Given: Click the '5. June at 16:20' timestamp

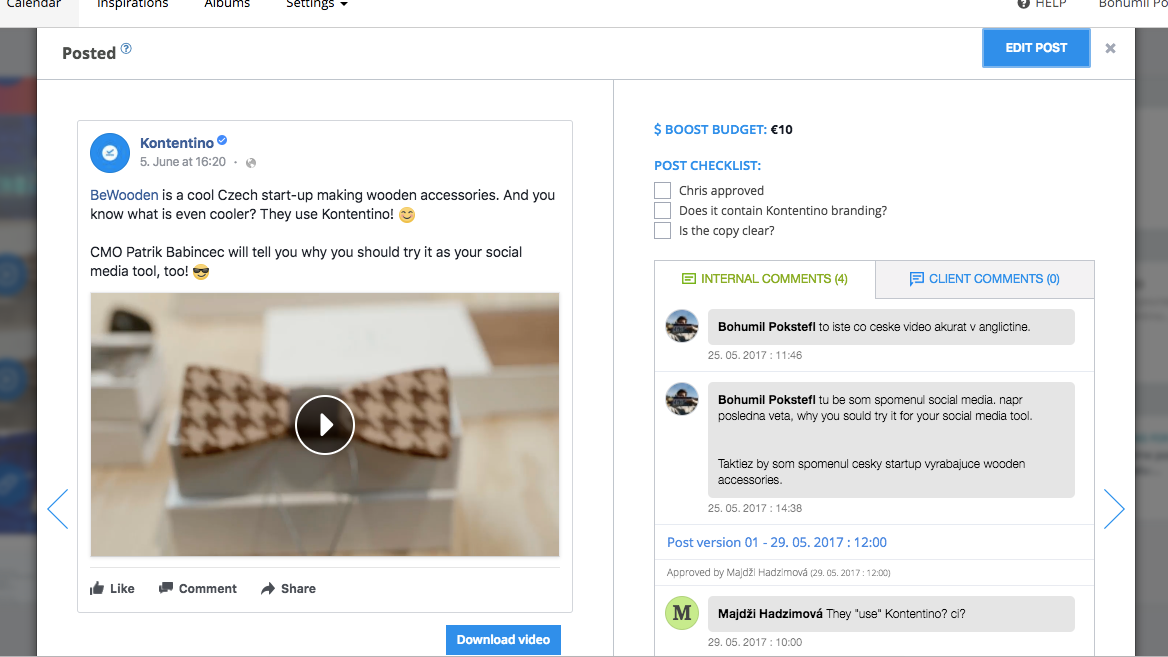Looking at the screenshot, I should (x=182, y=162).
